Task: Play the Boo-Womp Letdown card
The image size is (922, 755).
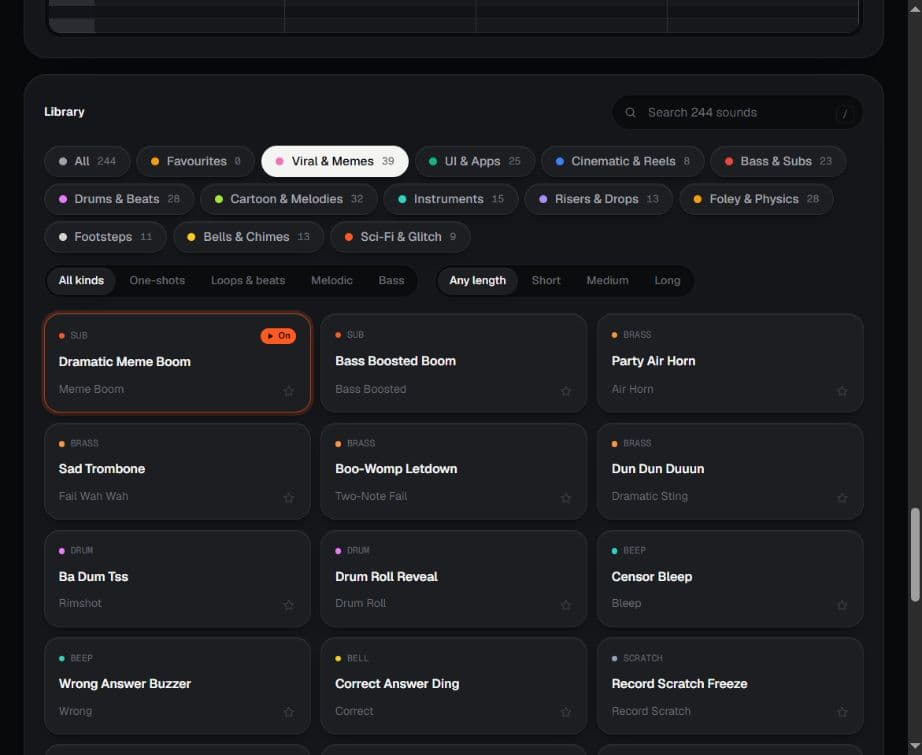Action: [x=453, y=471]
